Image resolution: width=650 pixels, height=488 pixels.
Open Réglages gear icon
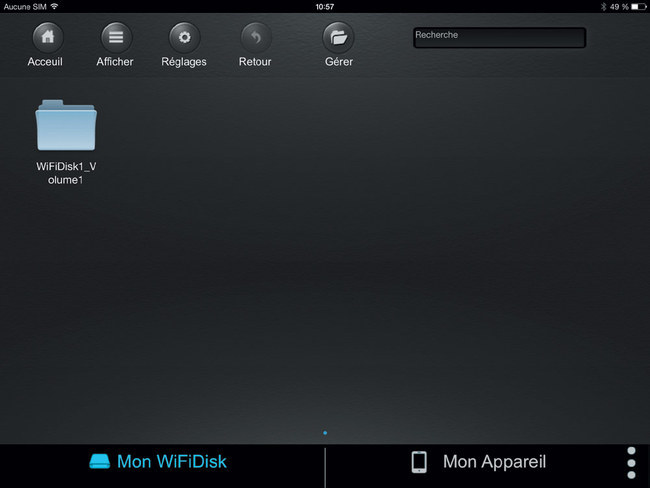[184, 37]
